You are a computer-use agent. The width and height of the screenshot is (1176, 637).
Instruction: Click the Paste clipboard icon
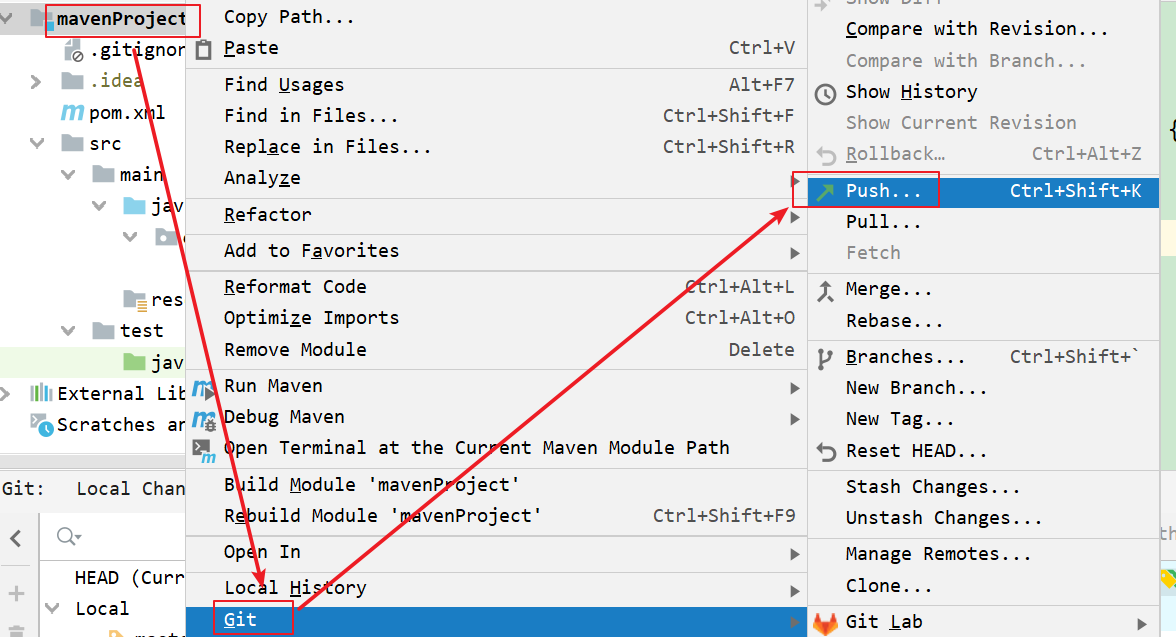[204, 48]
